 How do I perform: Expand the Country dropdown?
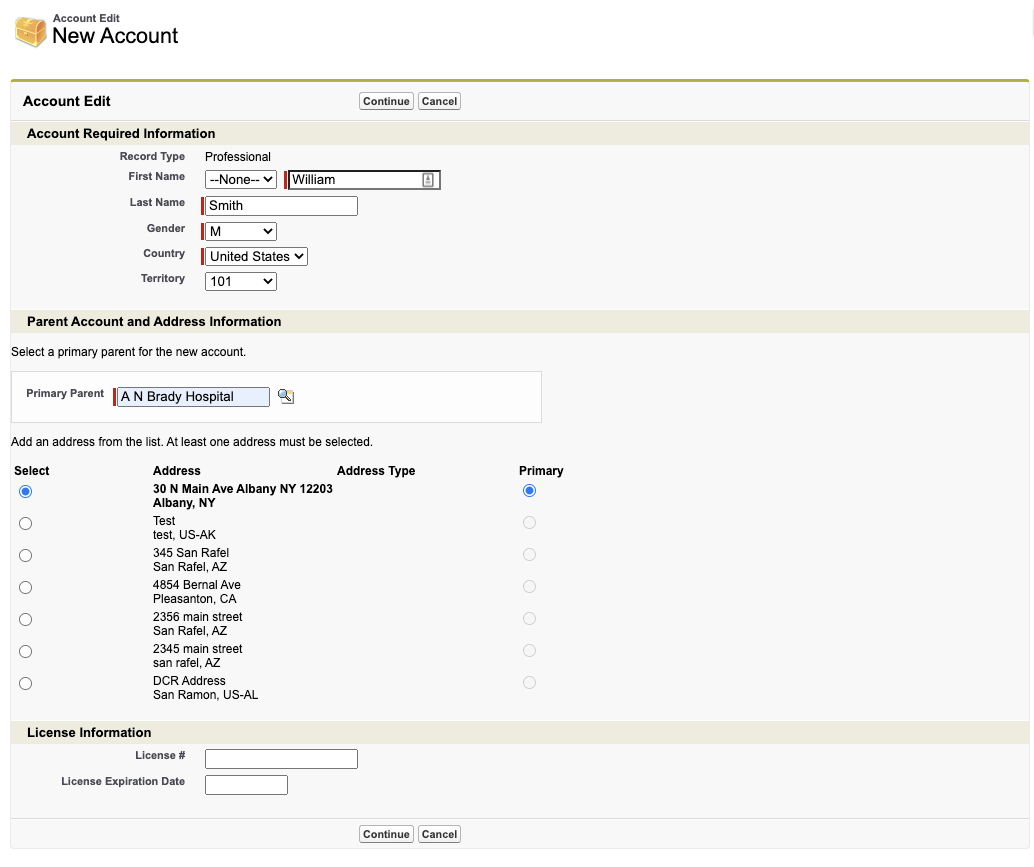256,256
